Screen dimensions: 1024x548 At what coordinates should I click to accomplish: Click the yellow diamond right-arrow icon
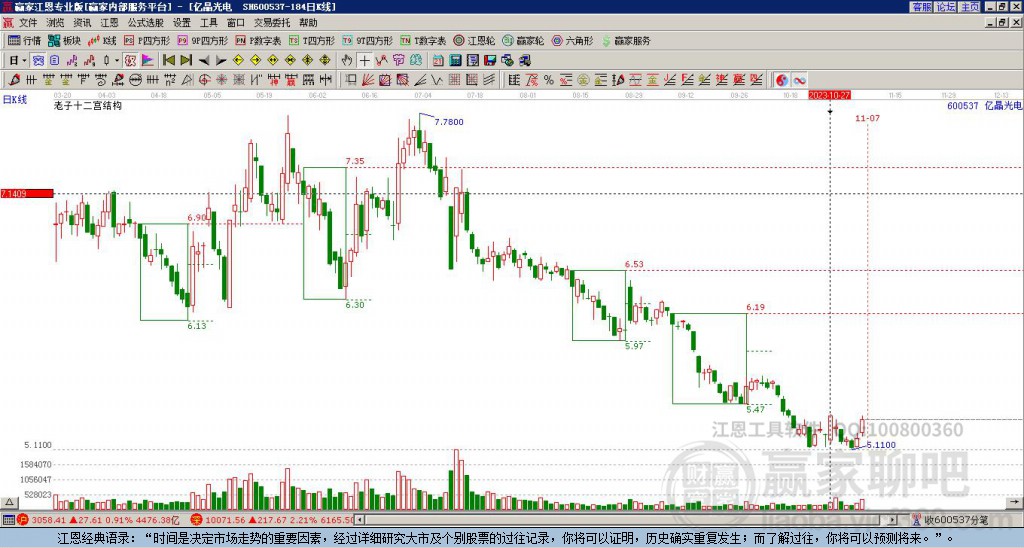click(255, 61)
